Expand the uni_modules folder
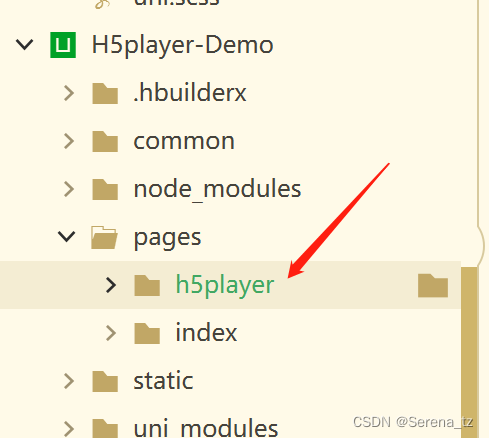489x438 pixels. tap(69, 429)
